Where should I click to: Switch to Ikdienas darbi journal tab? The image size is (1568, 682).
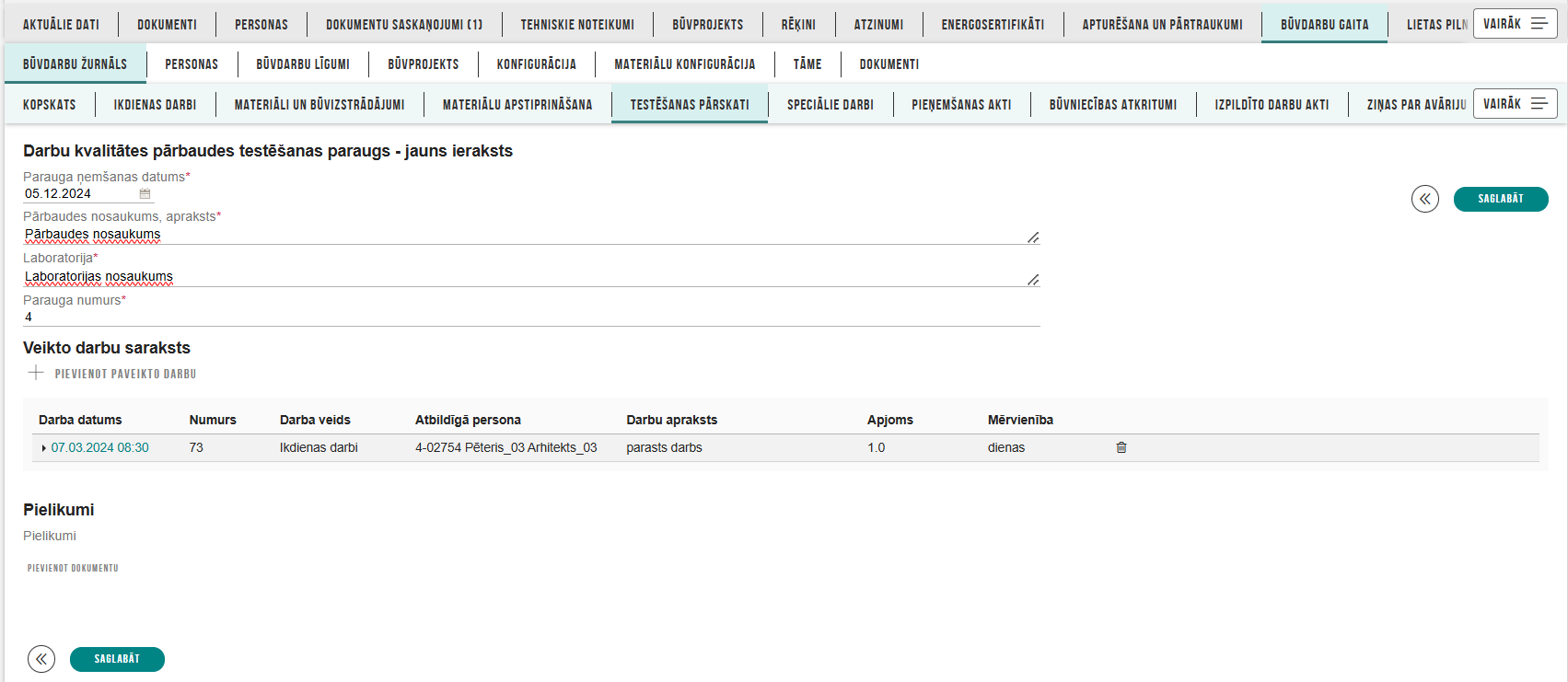(x=155, y=105)
